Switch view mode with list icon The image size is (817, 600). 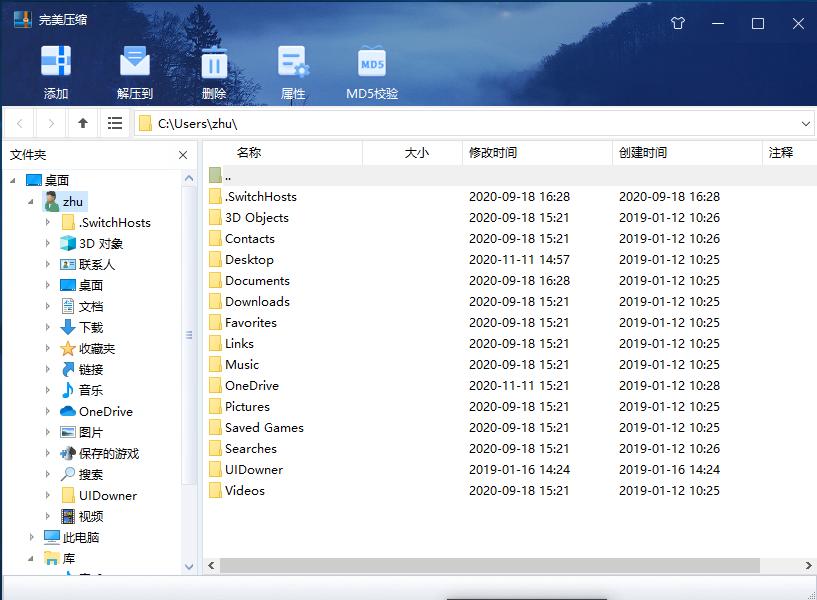[115, 123]
